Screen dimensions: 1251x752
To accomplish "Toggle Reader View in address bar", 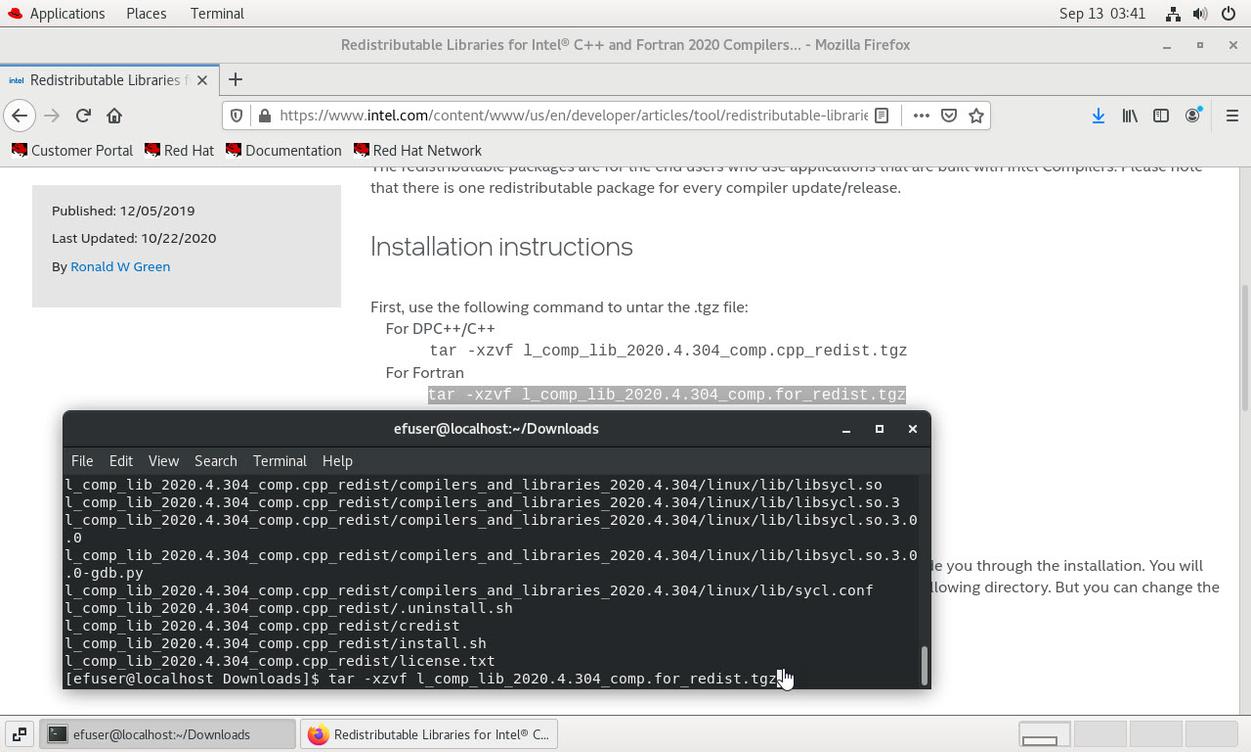I will (x=882, y=115).
